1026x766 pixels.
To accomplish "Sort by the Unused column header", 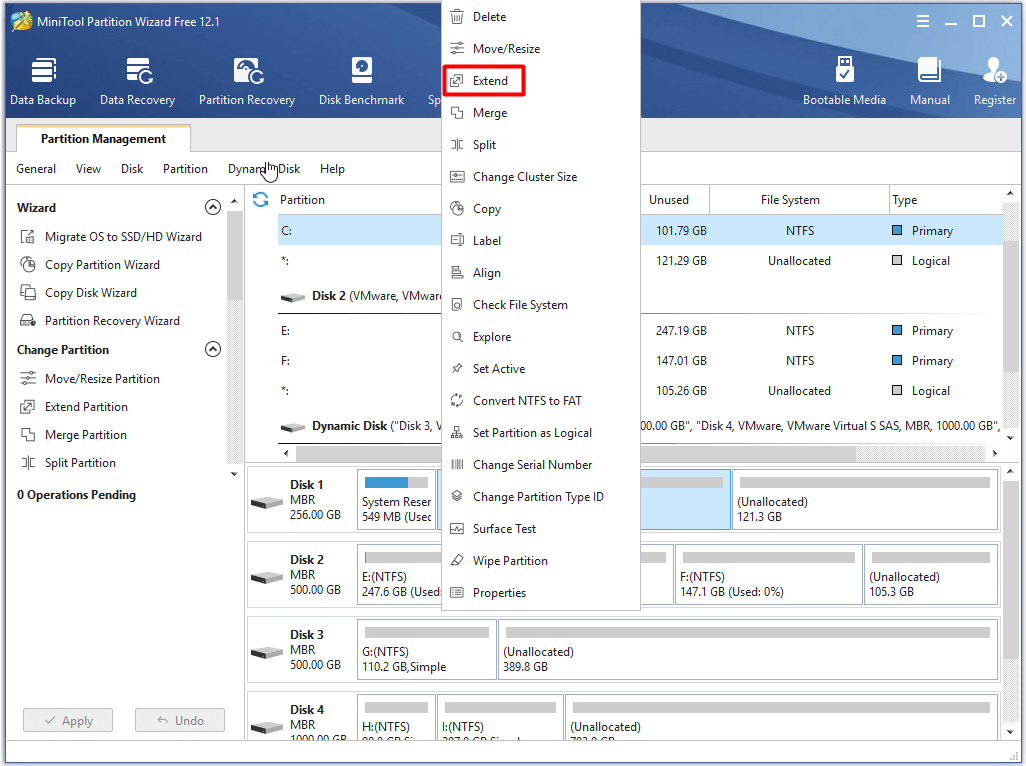I will pos(675,200).
